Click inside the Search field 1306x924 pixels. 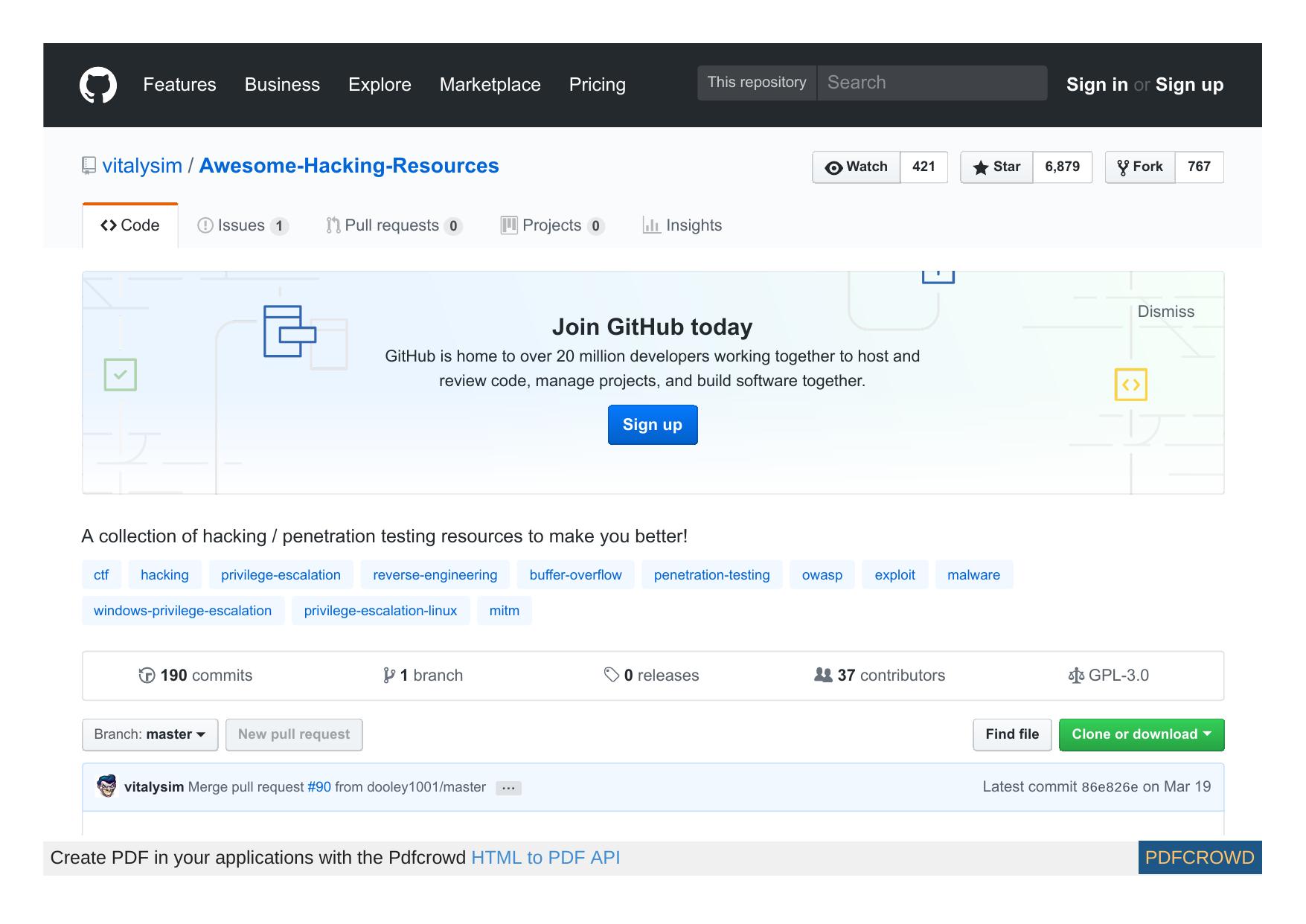pos(930,83)
